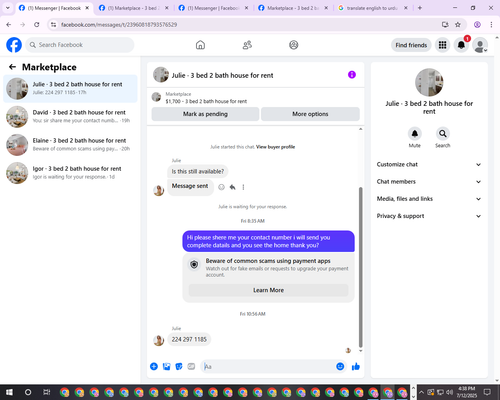Open the Home feed icon
Viewport: 500px width, 400px height.
(x=200, y=45)
